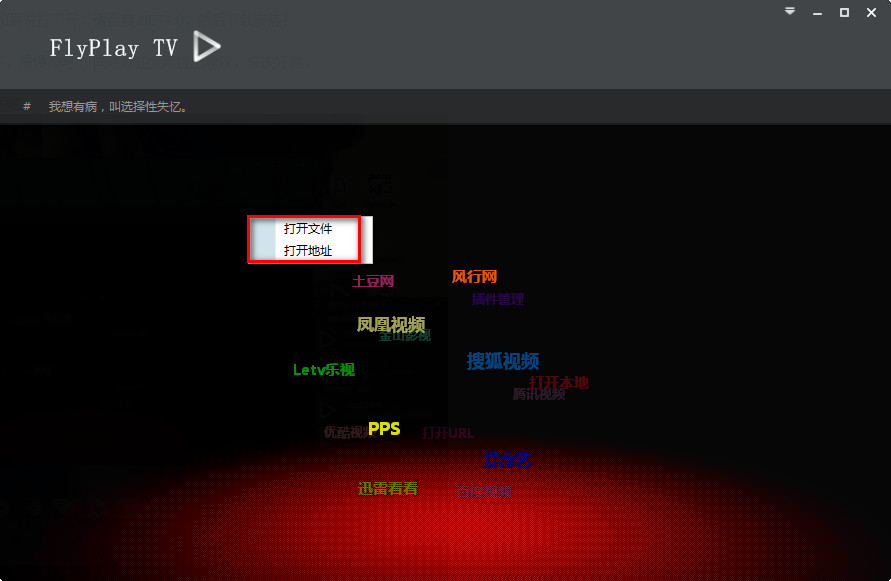Click the FlyPlay TV title text

[x=114, y=48]
